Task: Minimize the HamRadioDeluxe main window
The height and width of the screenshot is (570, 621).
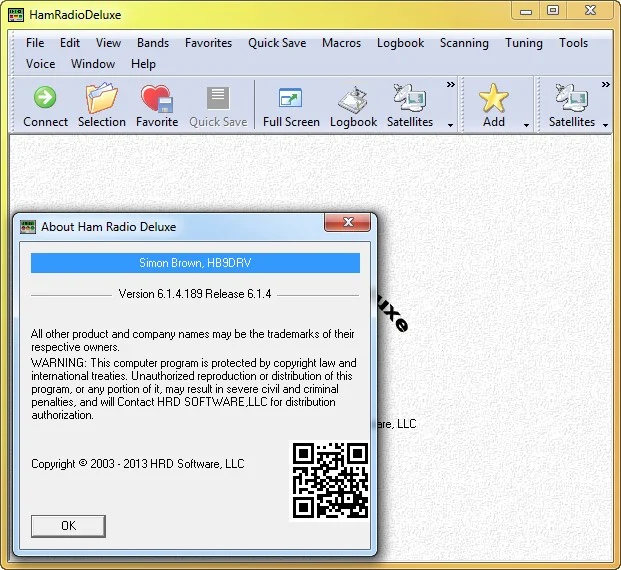Action: coord(526,11)
